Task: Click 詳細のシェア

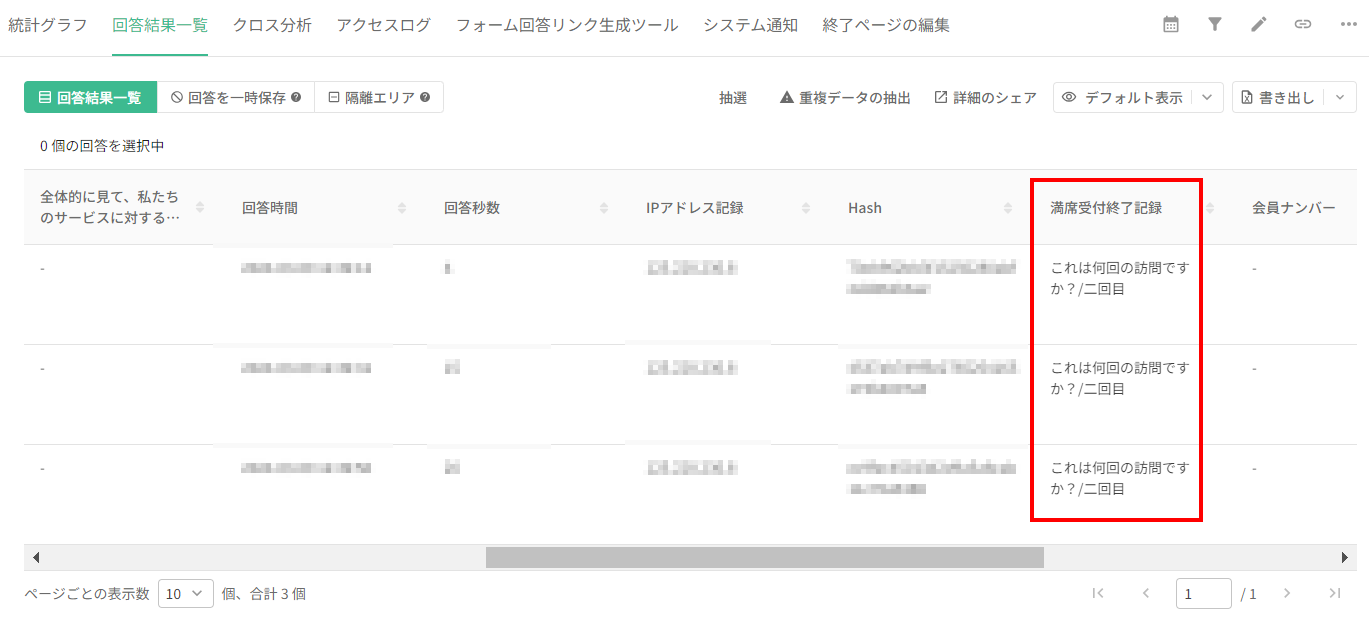Action: coord(985,98)
